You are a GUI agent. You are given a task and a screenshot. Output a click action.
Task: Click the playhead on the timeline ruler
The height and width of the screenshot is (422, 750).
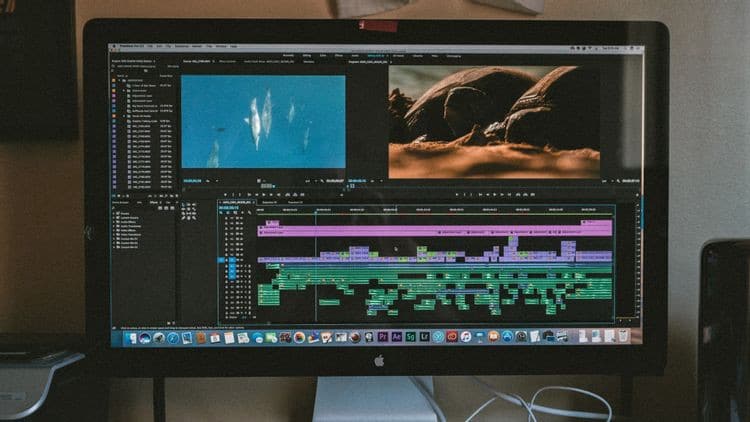(x=316, y=211)
